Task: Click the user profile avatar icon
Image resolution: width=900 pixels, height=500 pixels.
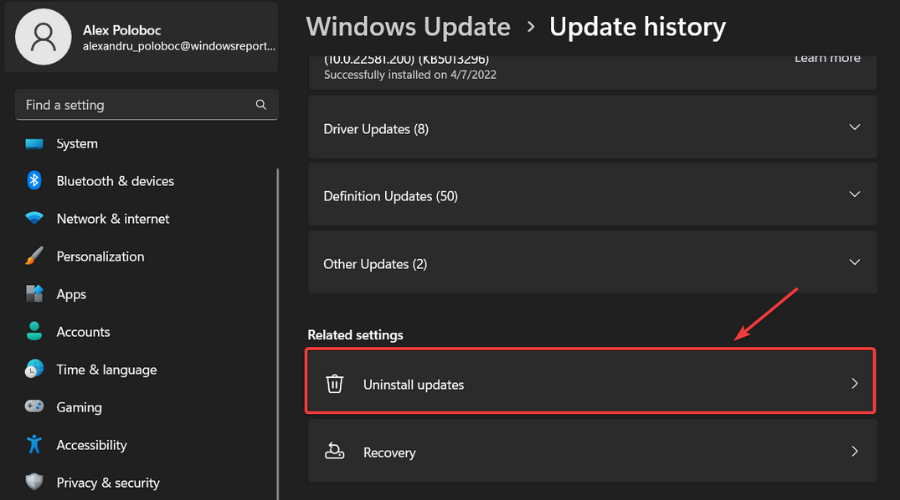Action: 43,37
